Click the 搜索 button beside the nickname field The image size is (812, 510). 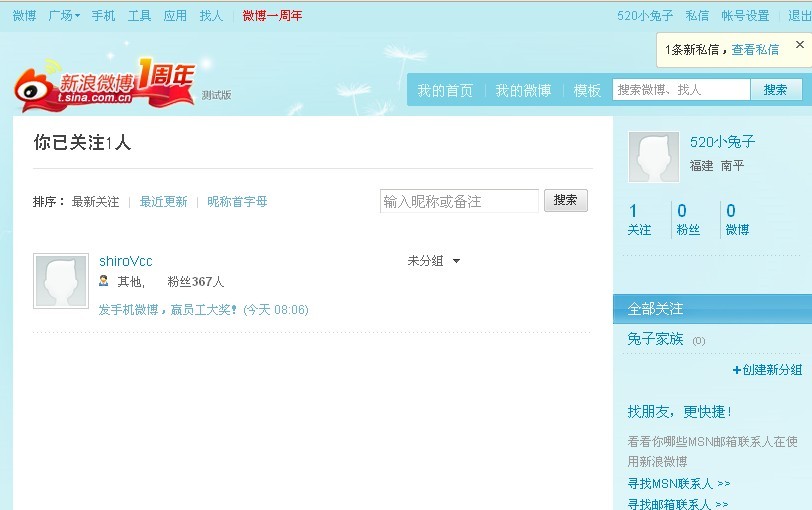tap(566, 200)
